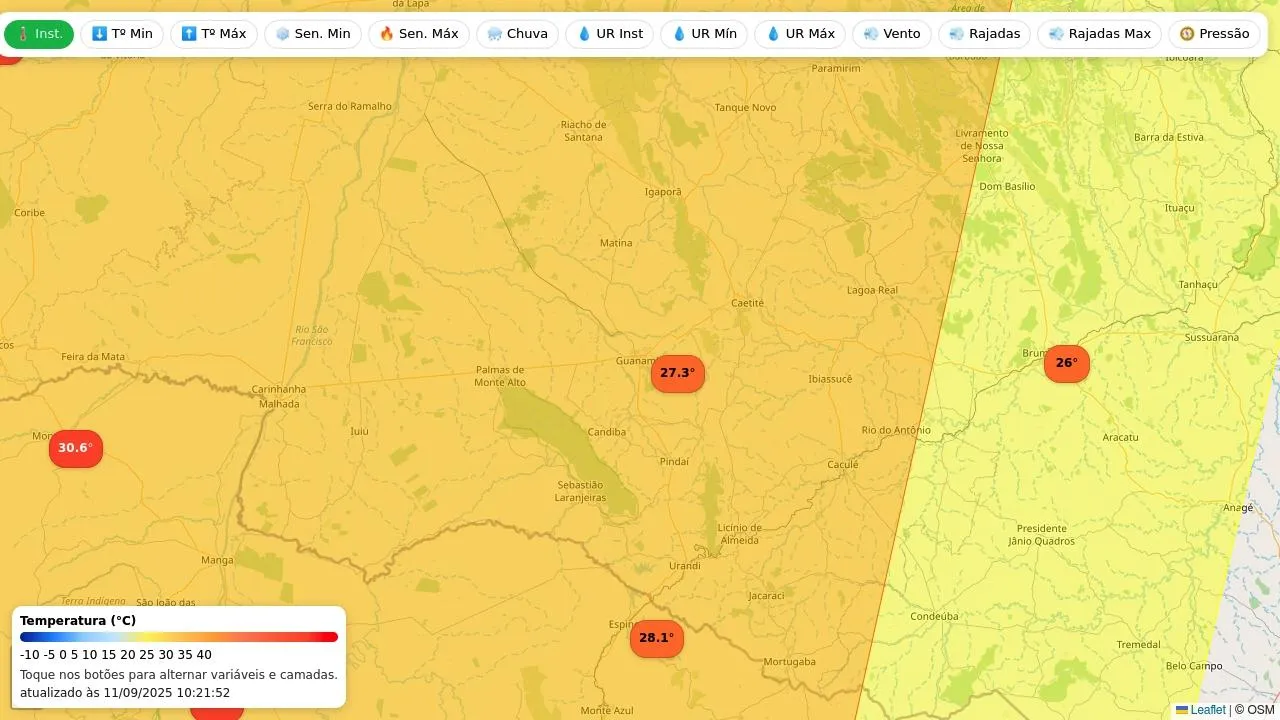Open the 27.3° station marker near Guanambi

click(x=677, y=373)
